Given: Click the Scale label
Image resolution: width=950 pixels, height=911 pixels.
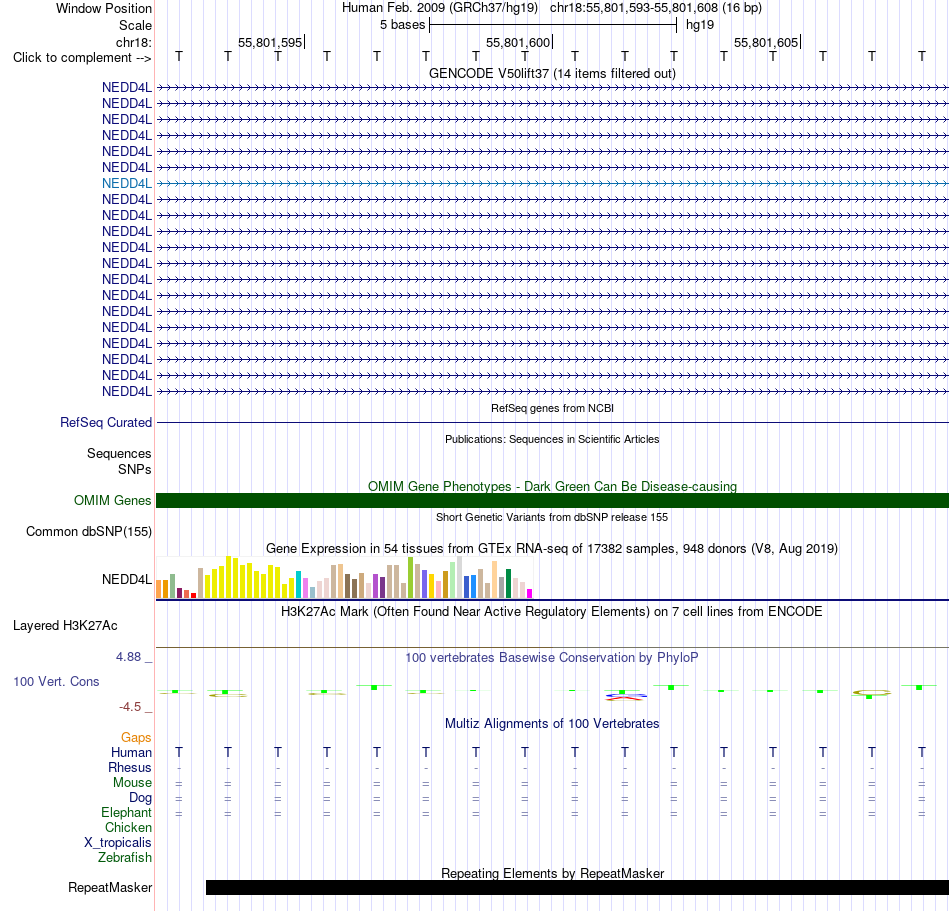Looking at the screenshot, I should [136, 25].
